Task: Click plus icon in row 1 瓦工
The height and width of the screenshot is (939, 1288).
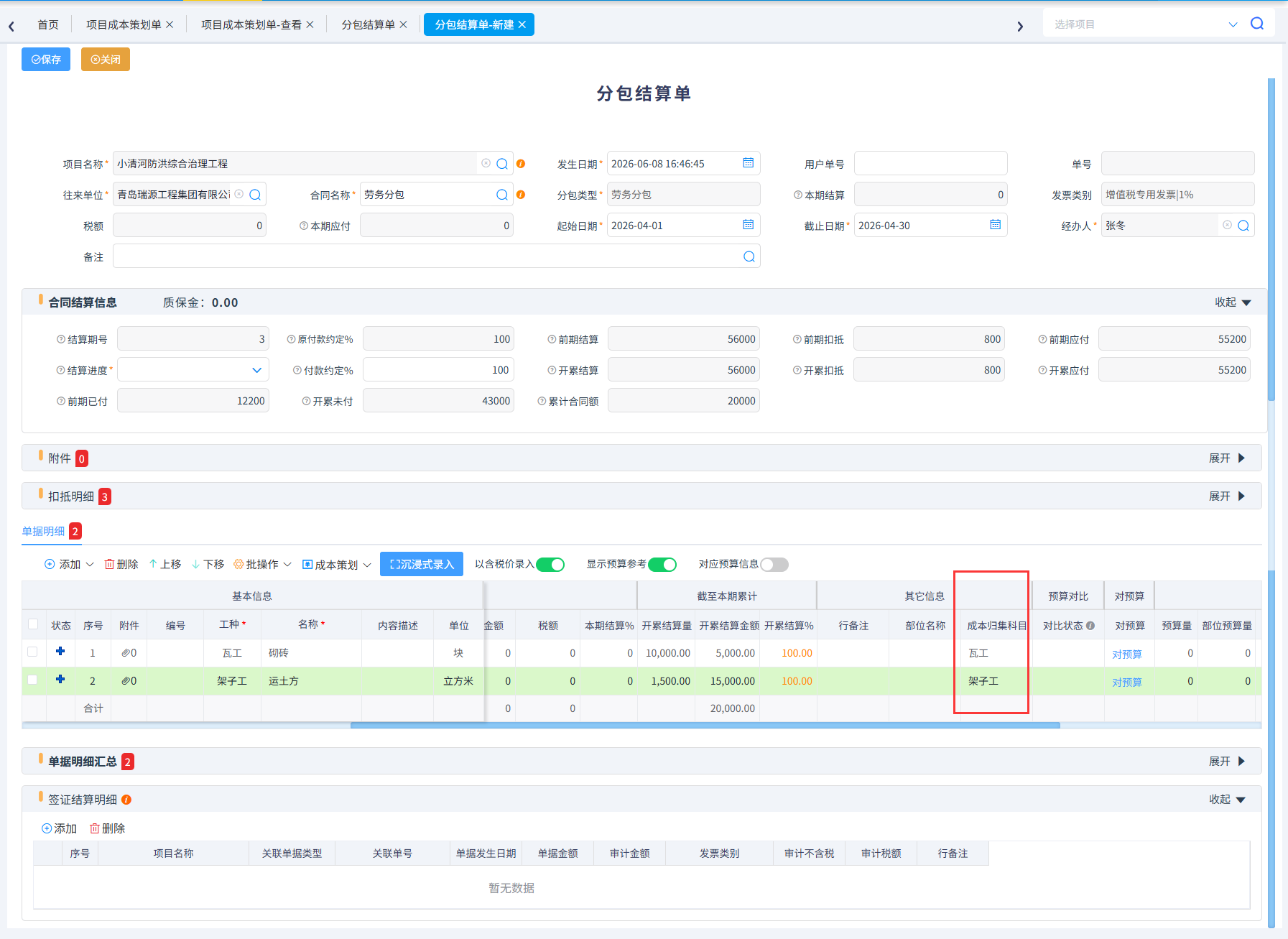Action: click(60, 651)
